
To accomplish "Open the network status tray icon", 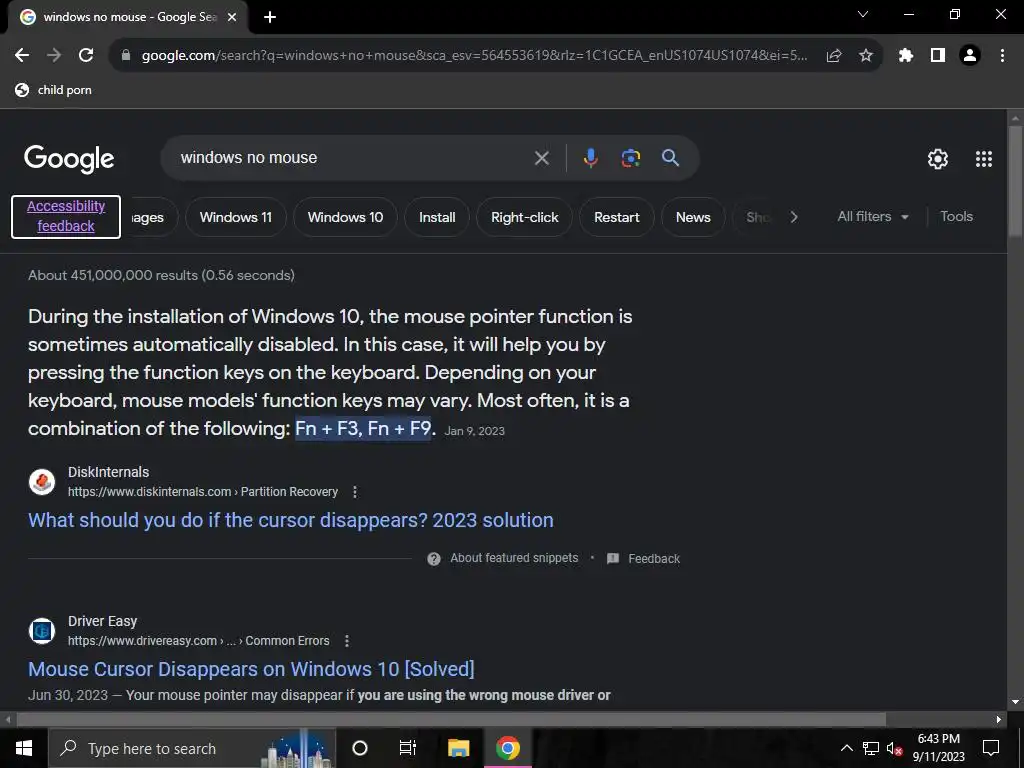I will click(x=871, y=748).
